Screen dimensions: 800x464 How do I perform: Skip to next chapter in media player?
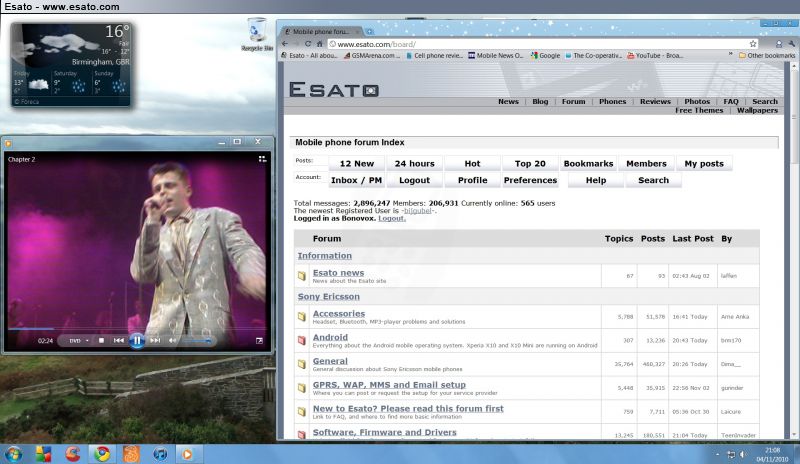(155, 340)
